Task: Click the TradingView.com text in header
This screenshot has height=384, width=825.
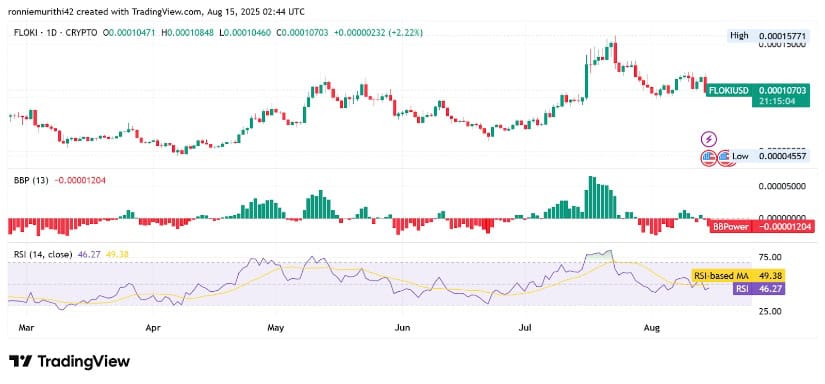Action: pyautogui.click(x=166, y=12)
